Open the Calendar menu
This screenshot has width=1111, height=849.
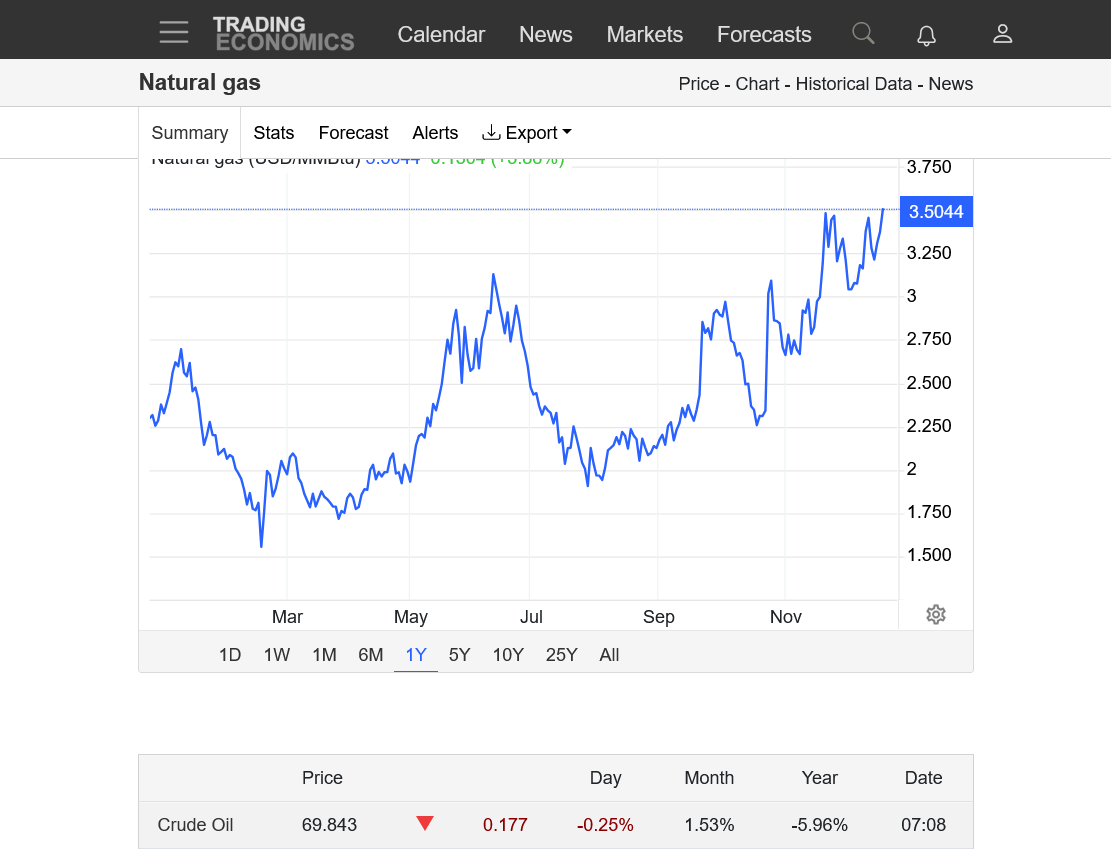[441, 34]
